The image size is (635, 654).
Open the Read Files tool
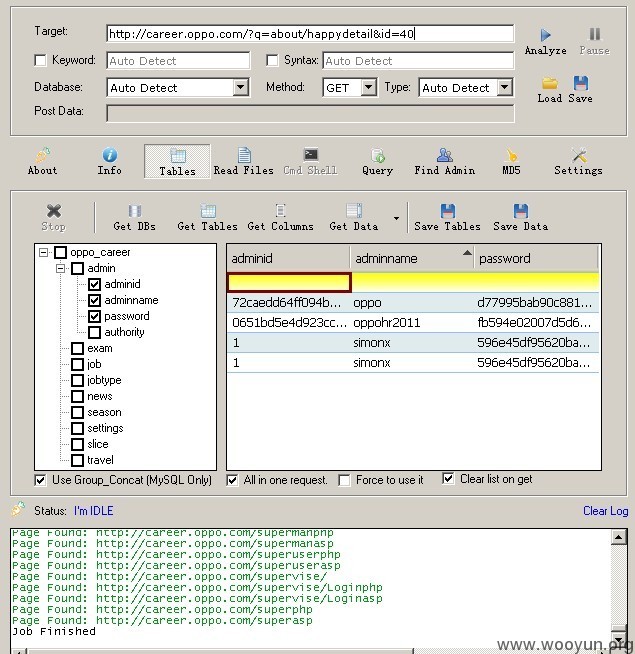point(244,161)
